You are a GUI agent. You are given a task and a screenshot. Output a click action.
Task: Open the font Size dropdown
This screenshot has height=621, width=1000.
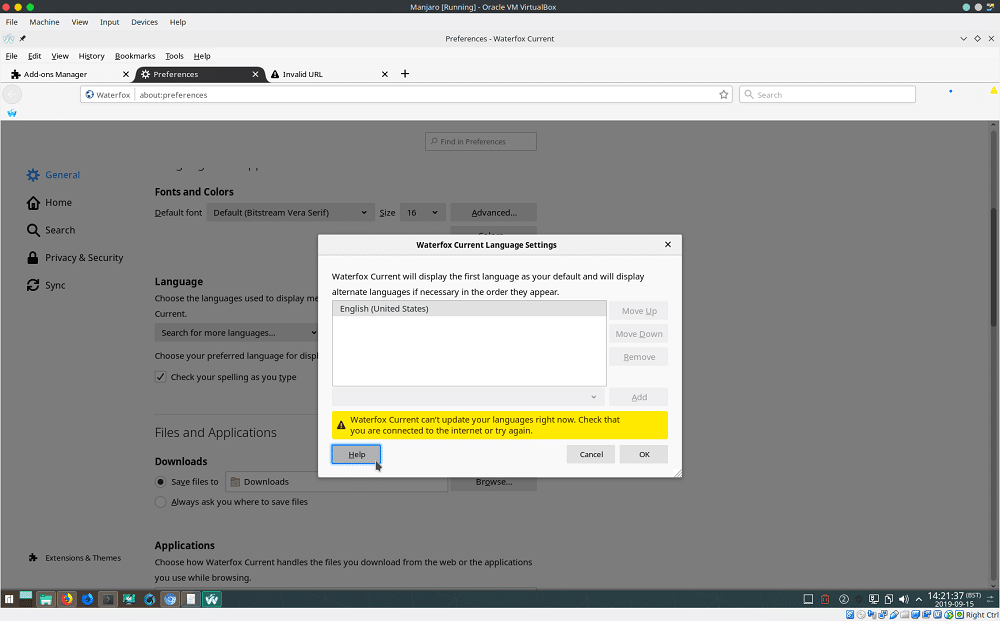[423, 213]
